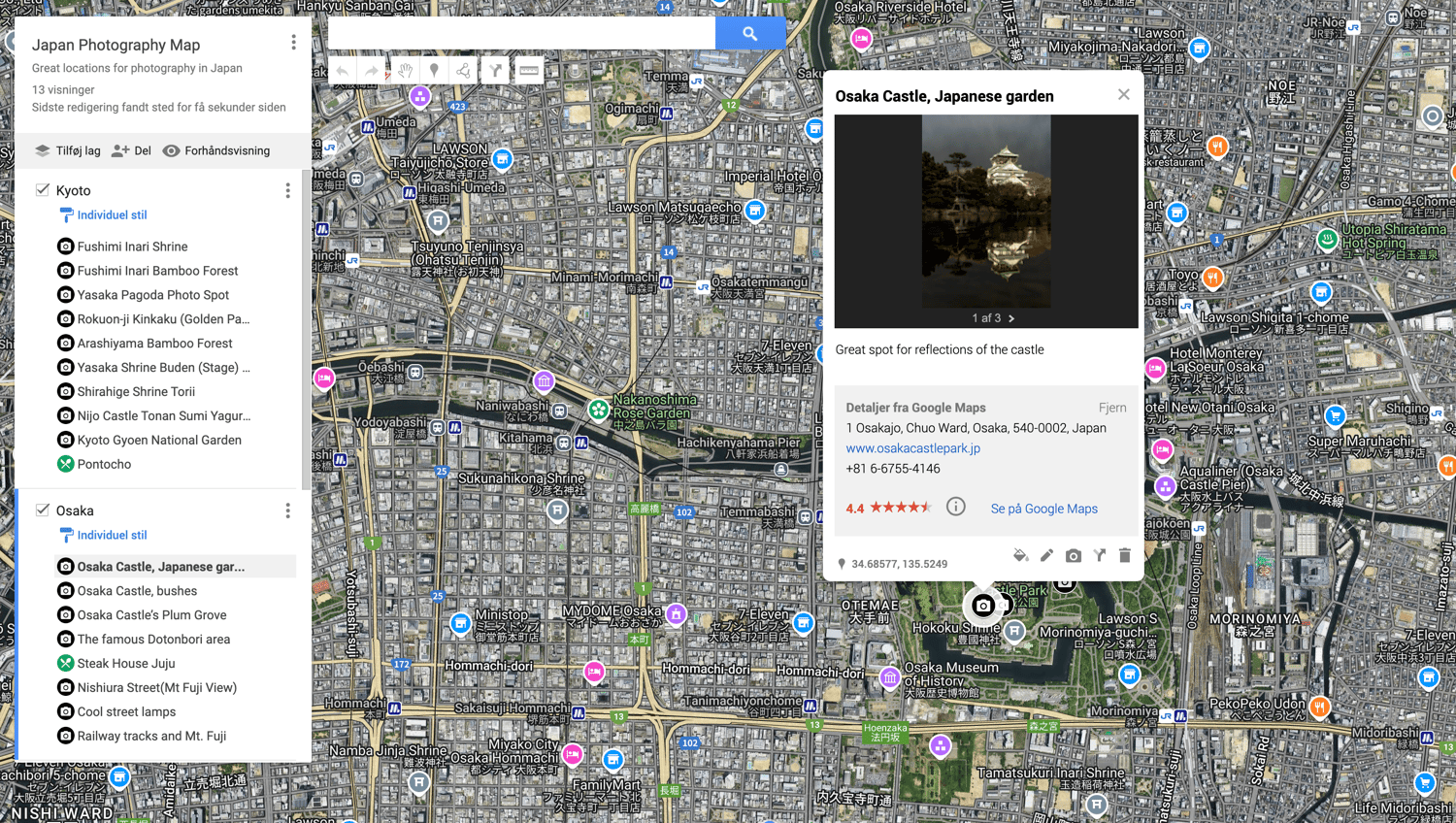Click the trash delete icon in popup
This screenshot has height=823, width=1456.
(x=1125, y=555)
